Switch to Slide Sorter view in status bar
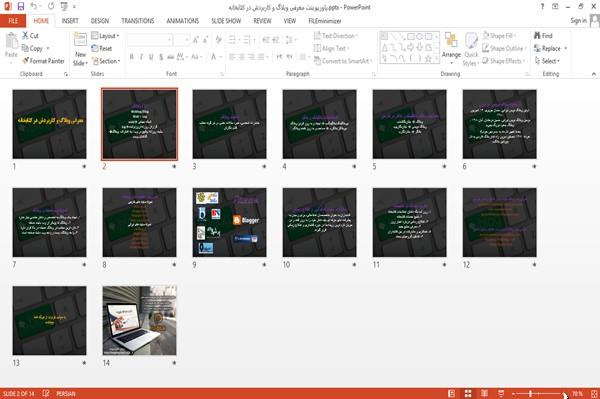Screen dimensions: 600x399 click(468, 393)
